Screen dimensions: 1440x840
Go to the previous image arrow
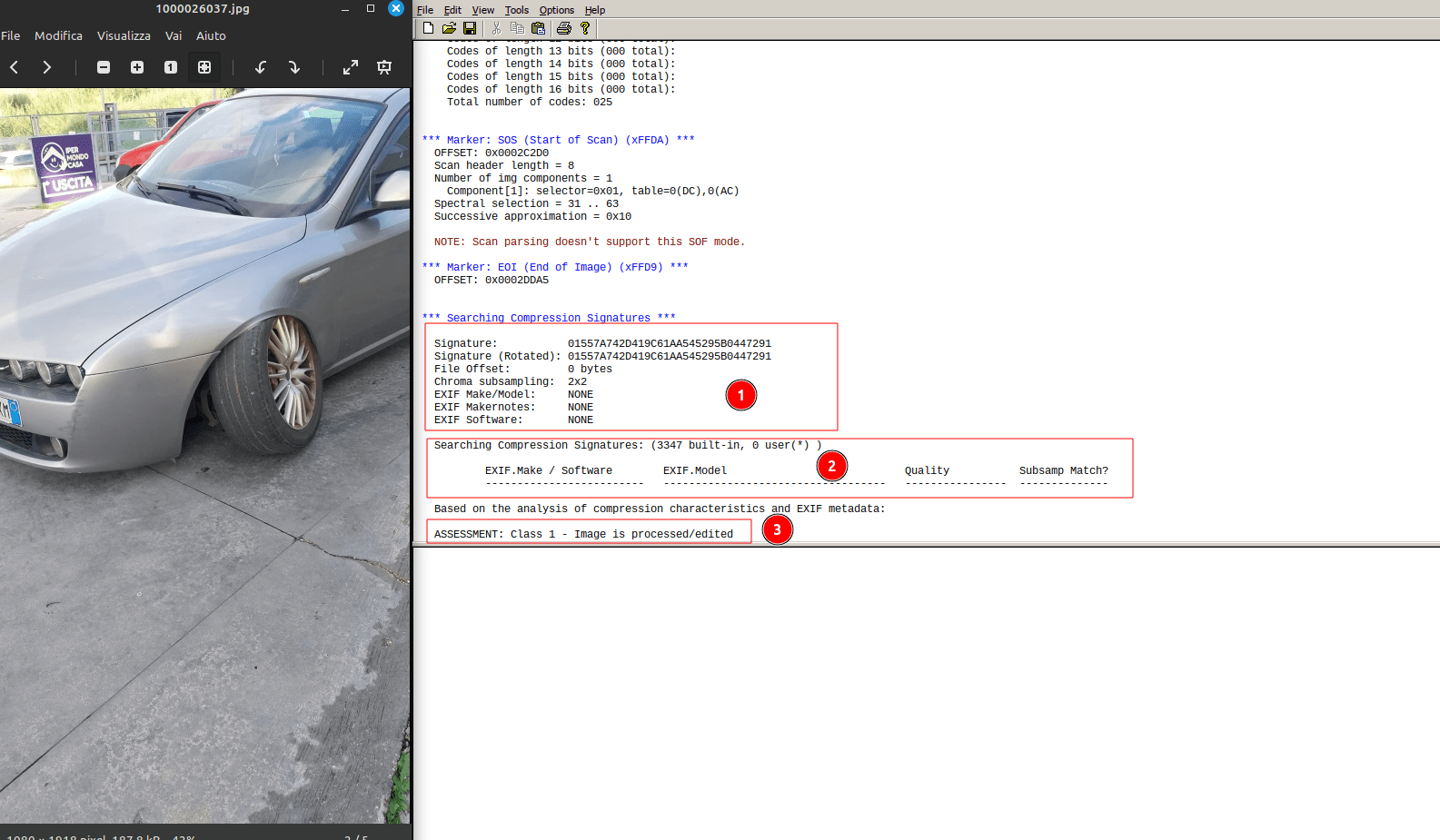(x=15, y=67)
